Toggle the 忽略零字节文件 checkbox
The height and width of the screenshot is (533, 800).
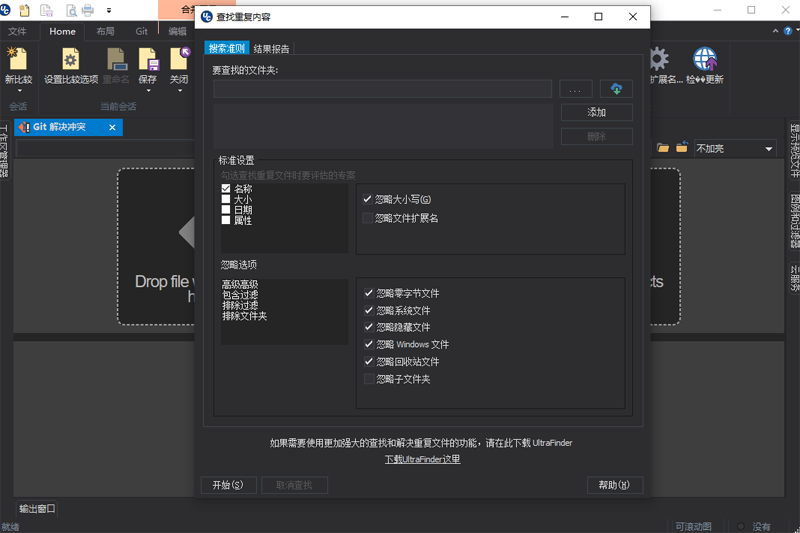[x=369, y=293]
